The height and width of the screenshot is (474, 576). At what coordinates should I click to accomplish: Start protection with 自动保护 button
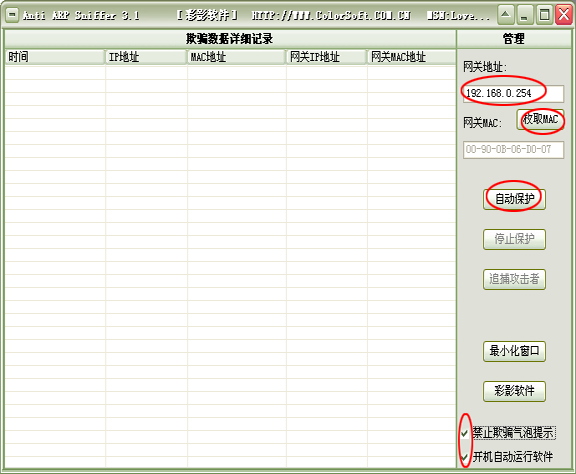514,199
